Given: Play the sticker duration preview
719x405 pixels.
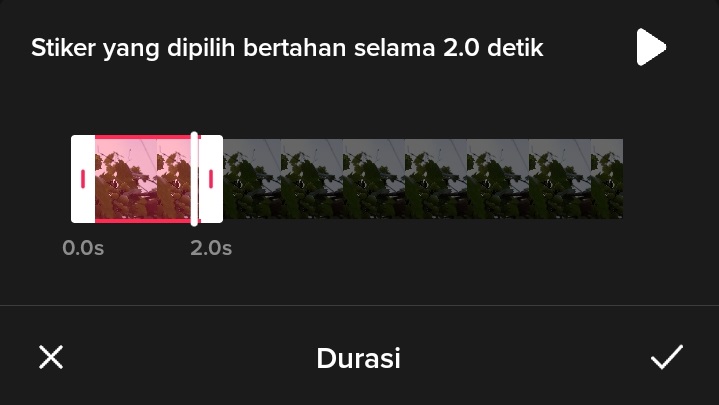Looking at the screenshot, I should pyautogui.click(x=651, y=47).
